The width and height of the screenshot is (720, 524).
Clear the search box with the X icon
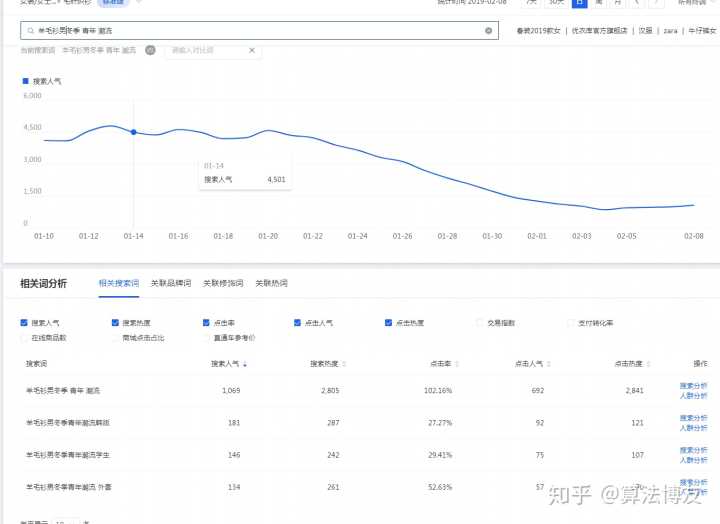coord(488,31)
